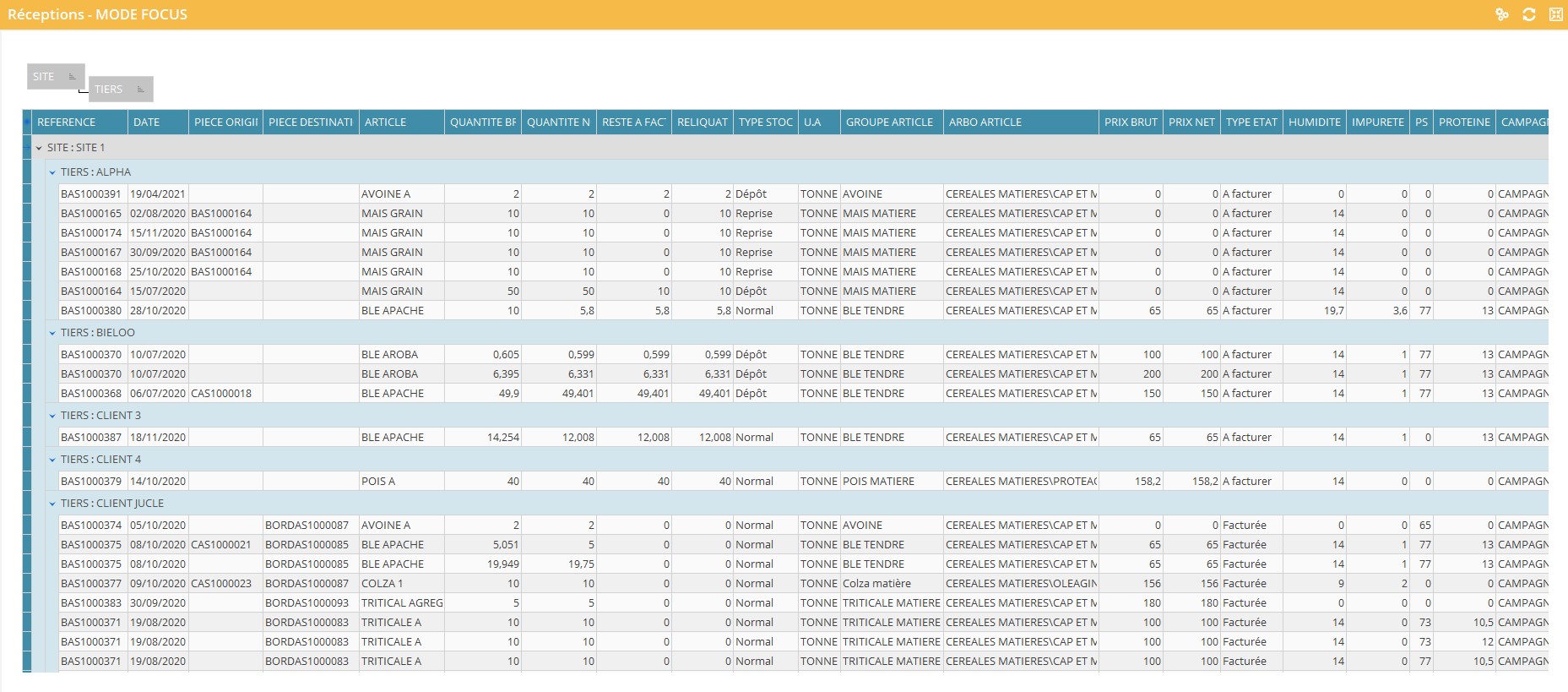1568x692 pixels.
Task: Refresh the receptions list
Action: (x=1528, y=14)
